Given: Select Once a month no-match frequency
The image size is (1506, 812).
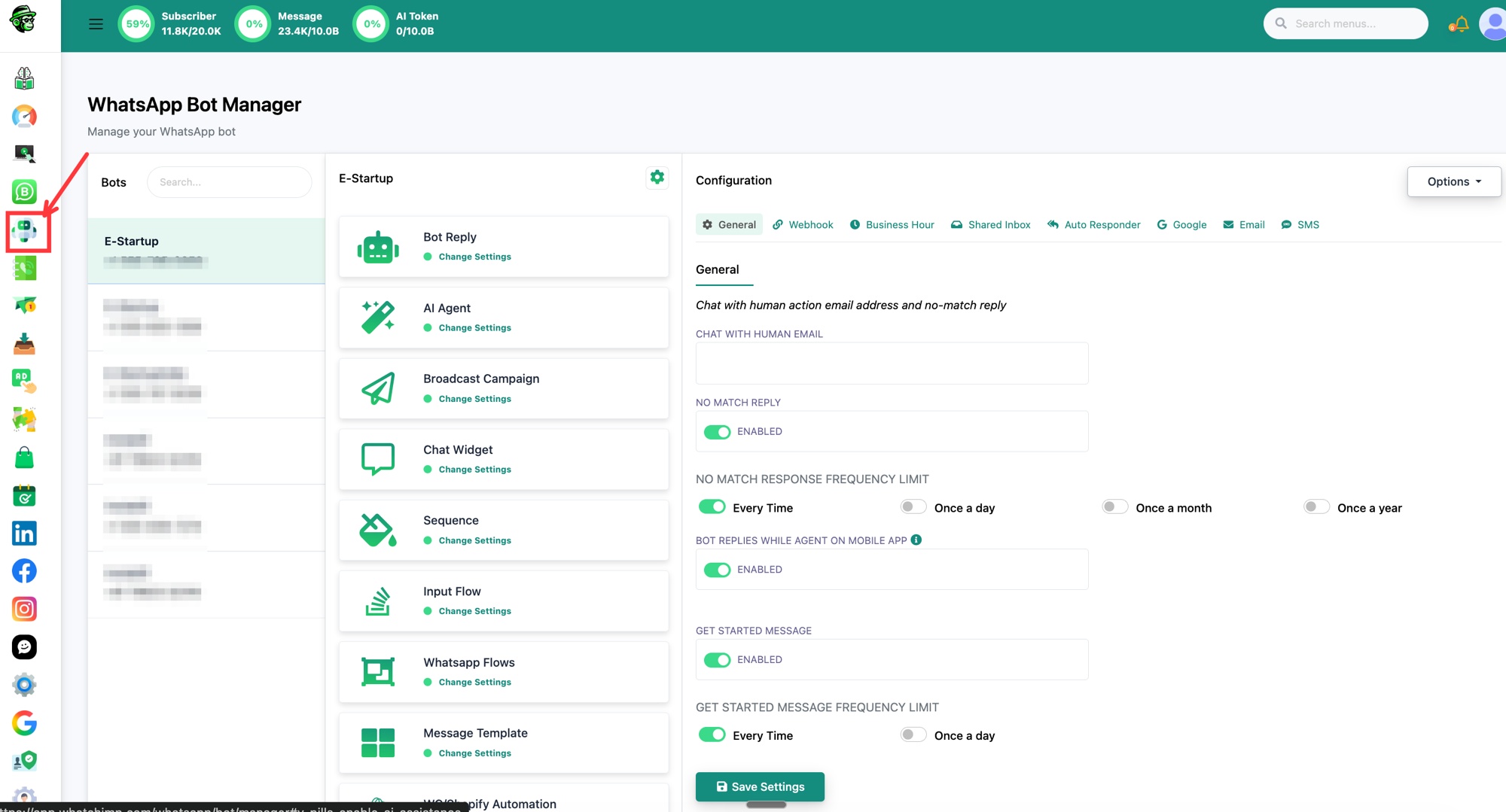Looking at the screenshot, I should (1115, 507).
